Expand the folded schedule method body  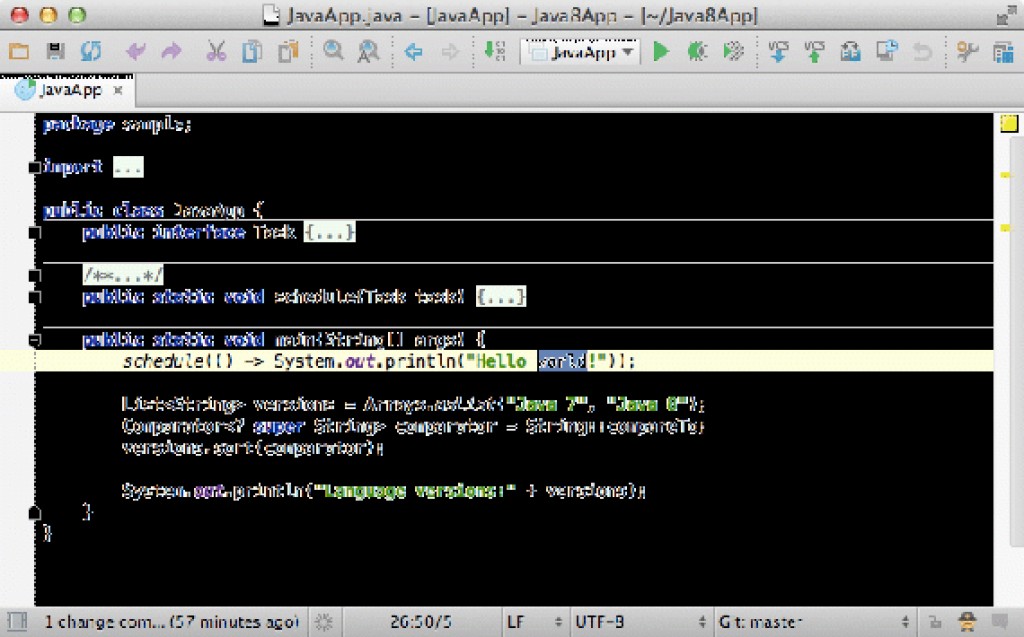(501, 297)
